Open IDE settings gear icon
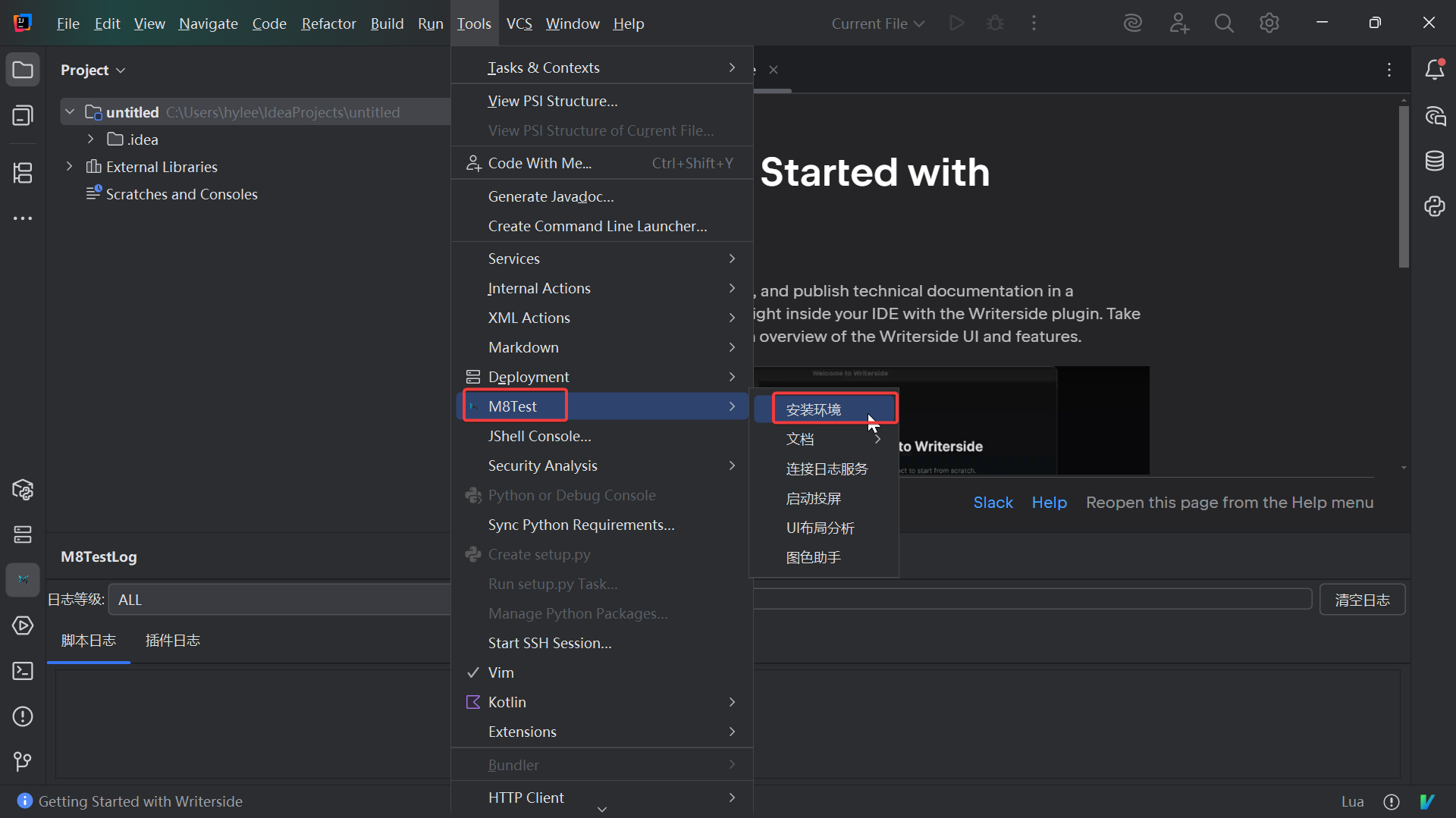The image size is (1456, 818). pyautogui.click(x=1269, y=24)
